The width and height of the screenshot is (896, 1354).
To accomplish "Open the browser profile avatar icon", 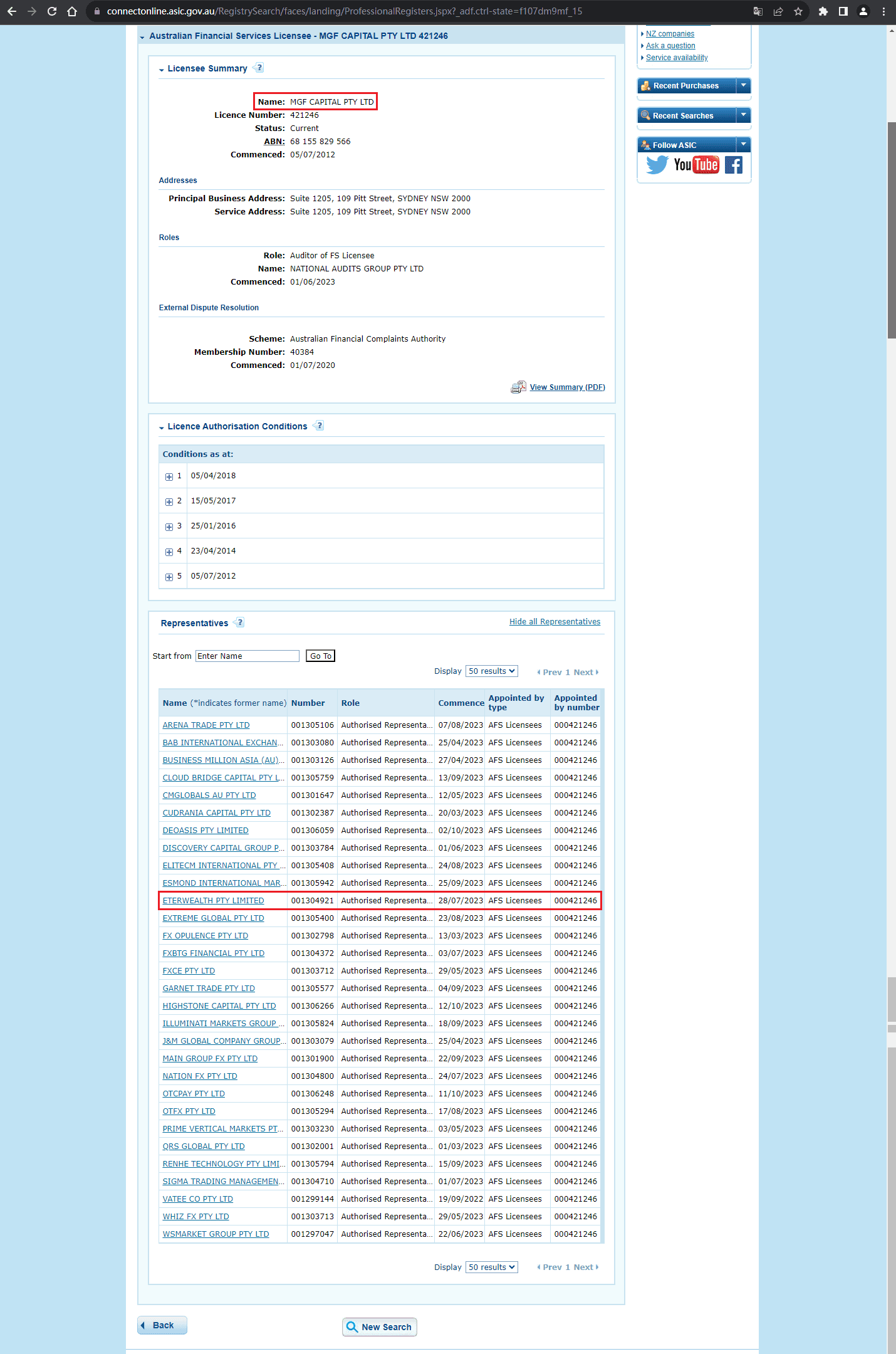I will click(x=863, y=11).
